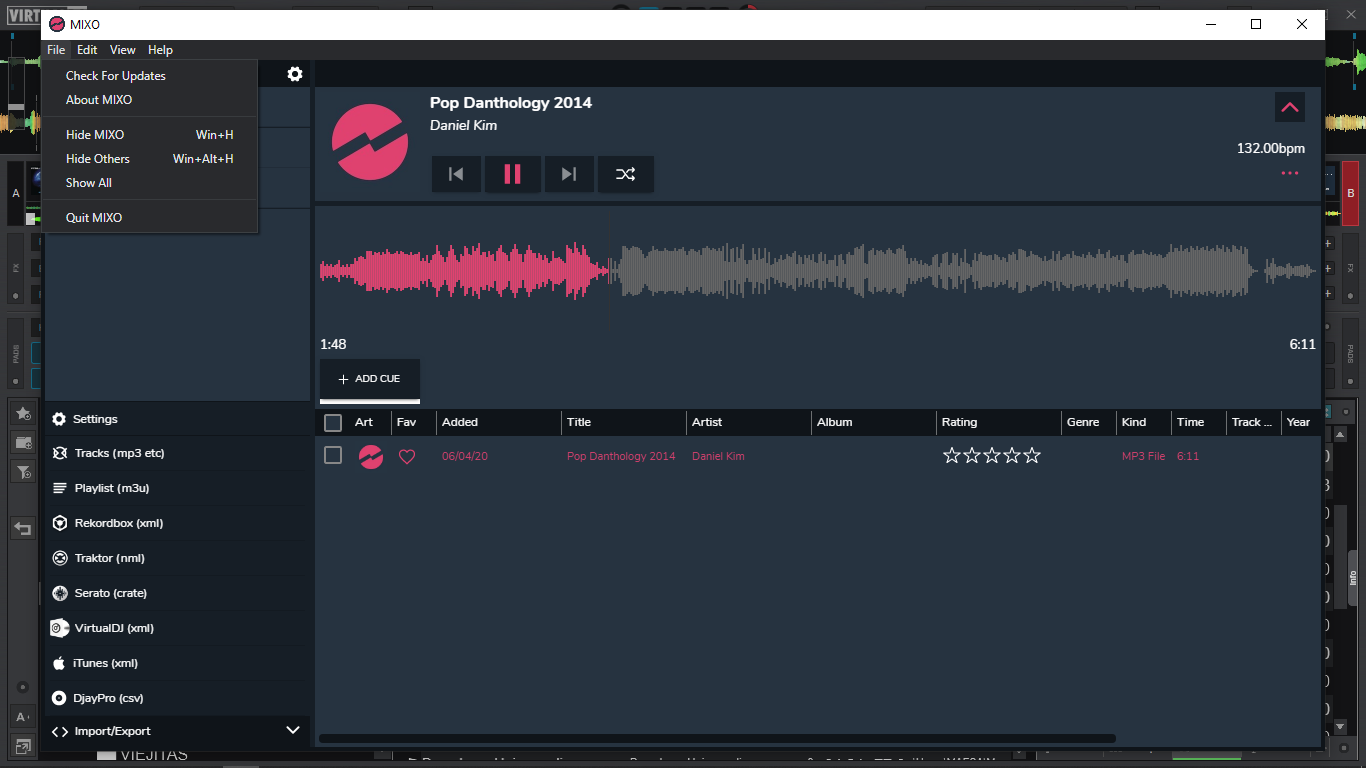This screenshot has width=1366, height=768.
Task: Click the ADD CUE button
Action: tap(370, 379)
